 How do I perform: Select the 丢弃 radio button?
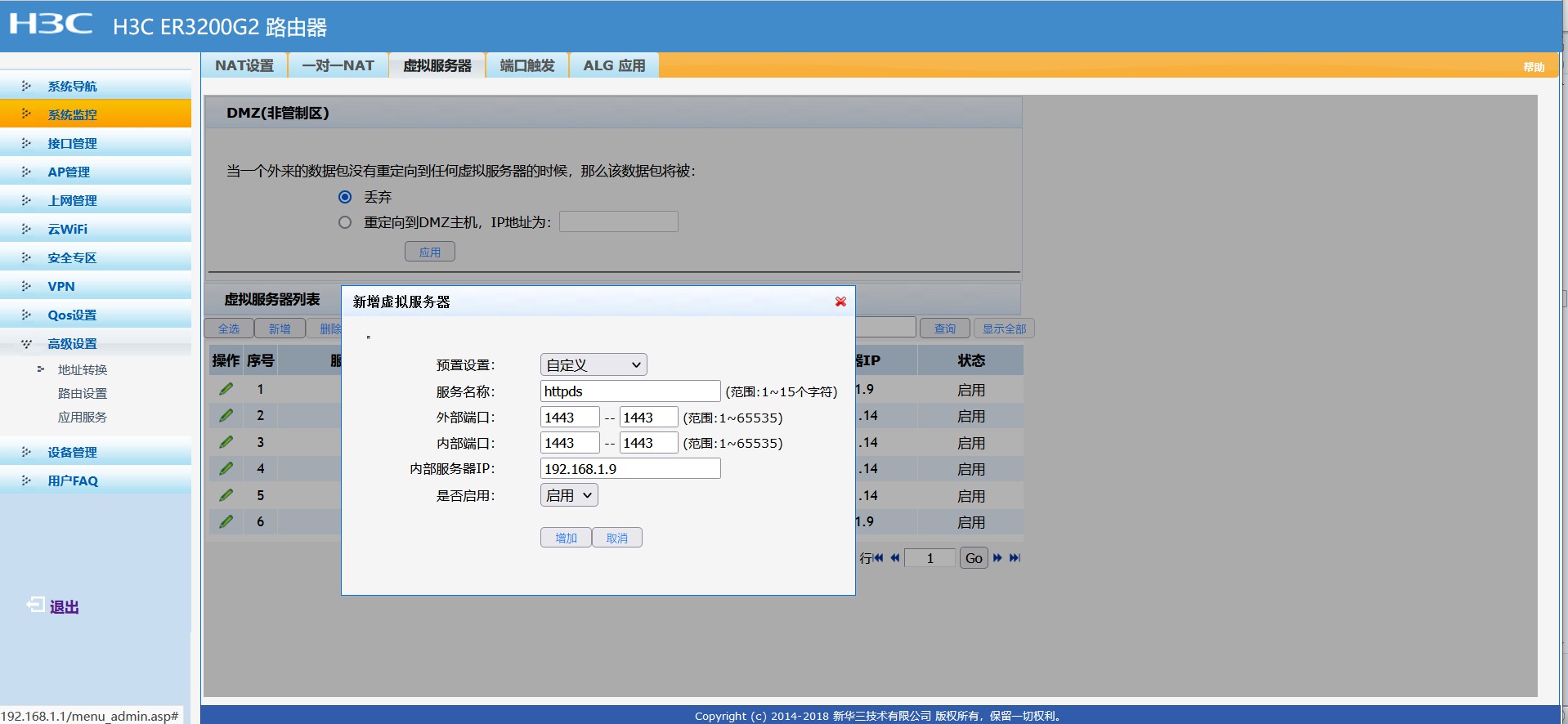tap(345, 197)
